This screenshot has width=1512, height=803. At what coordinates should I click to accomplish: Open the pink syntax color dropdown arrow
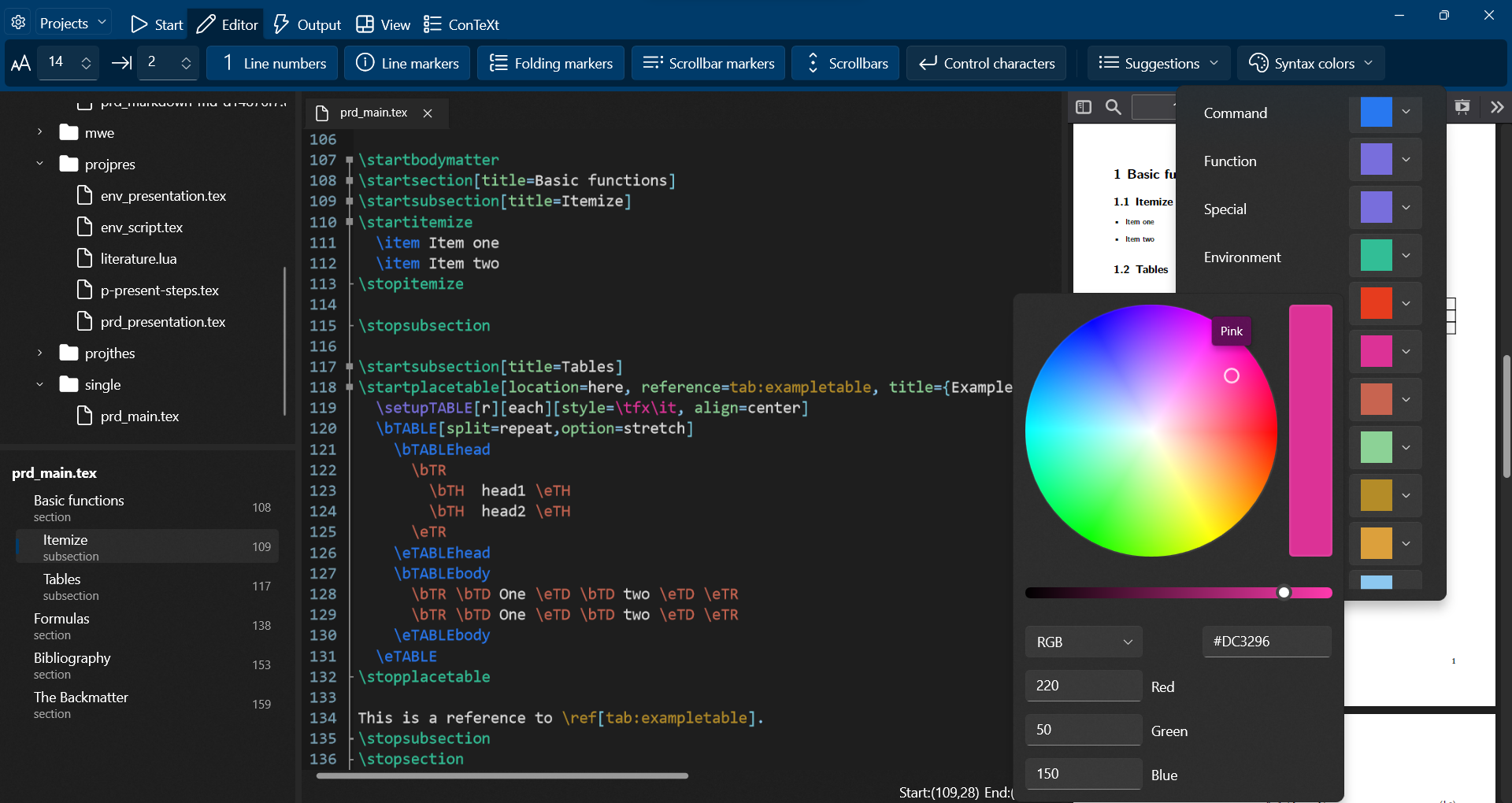[x=1406, y=352]
